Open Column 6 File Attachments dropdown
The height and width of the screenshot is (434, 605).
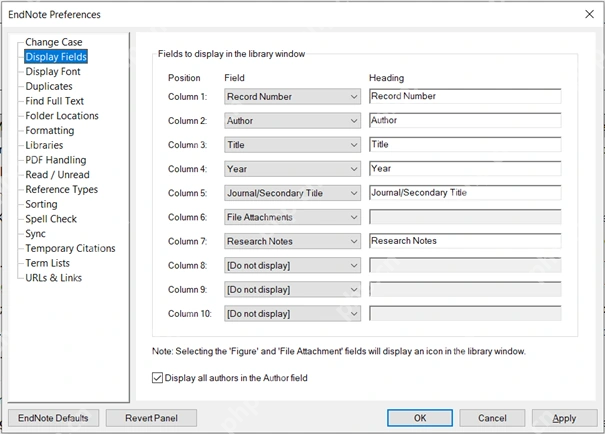292,217
